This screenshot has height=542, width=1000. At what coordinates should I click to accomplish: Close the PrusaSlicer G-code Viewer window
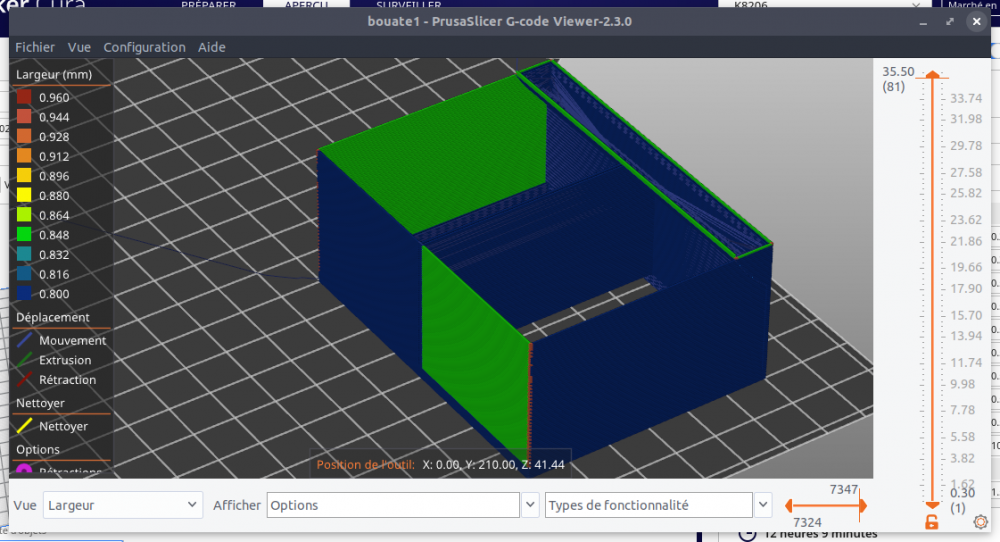976,22
